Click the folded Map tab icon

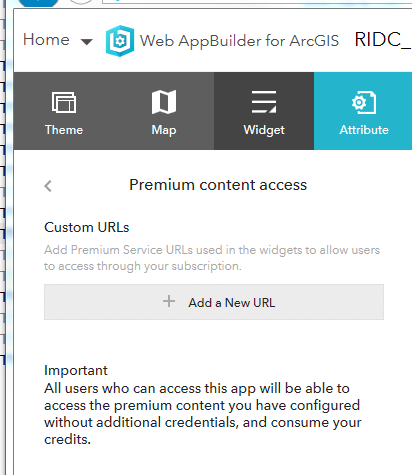(x=164, y=102)
